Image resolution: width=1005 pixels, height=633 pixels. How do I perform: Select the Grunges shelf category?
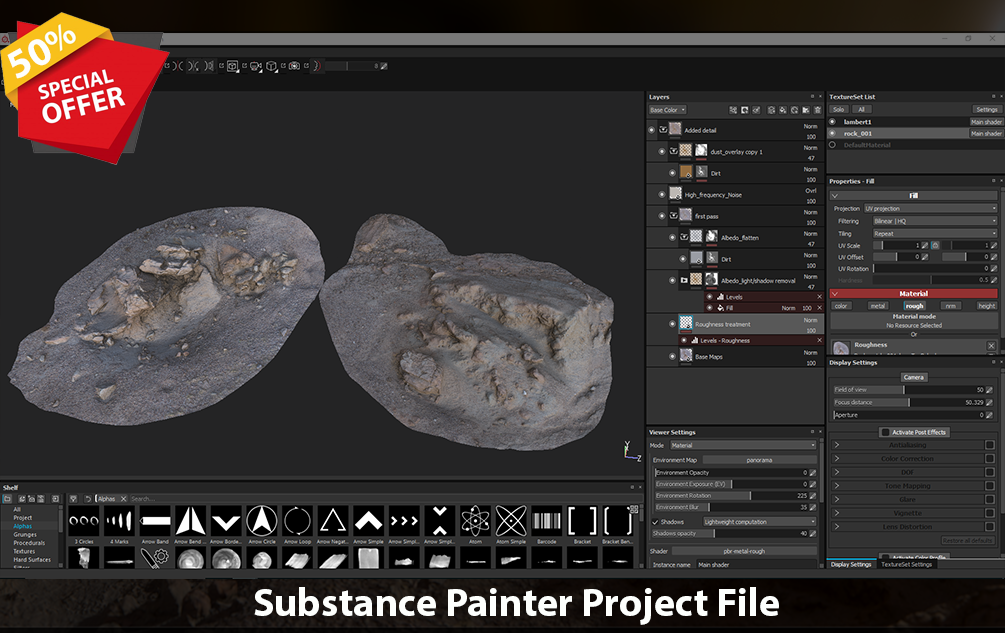(x=25, y=534)
